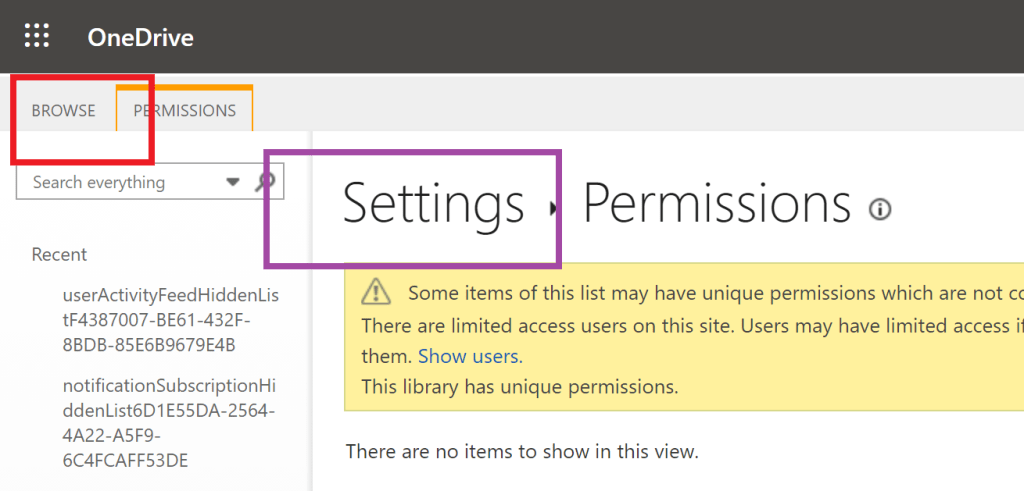Click the Permissions page heading

pyautogui.click(x=716, y=204)
